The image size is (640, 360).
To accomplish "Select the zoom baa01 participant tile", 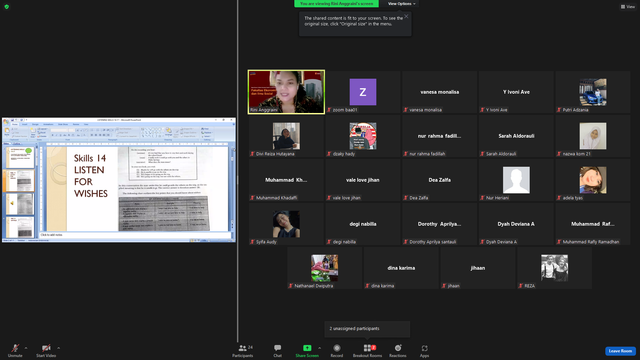I will point(363,92).
